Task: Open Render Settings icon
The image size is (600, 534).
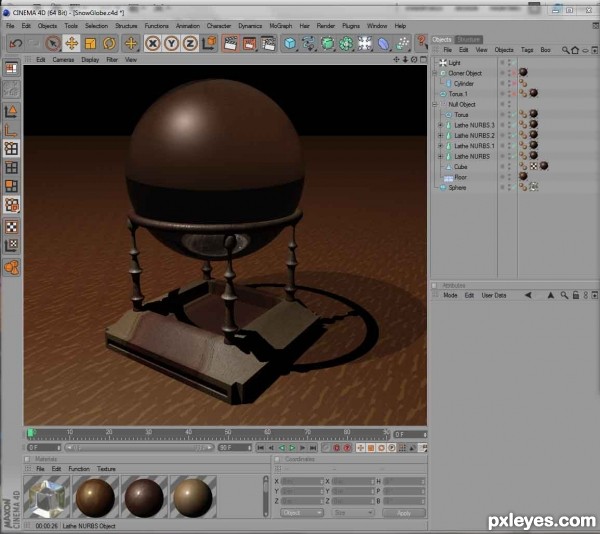Action: click(268, 43)
